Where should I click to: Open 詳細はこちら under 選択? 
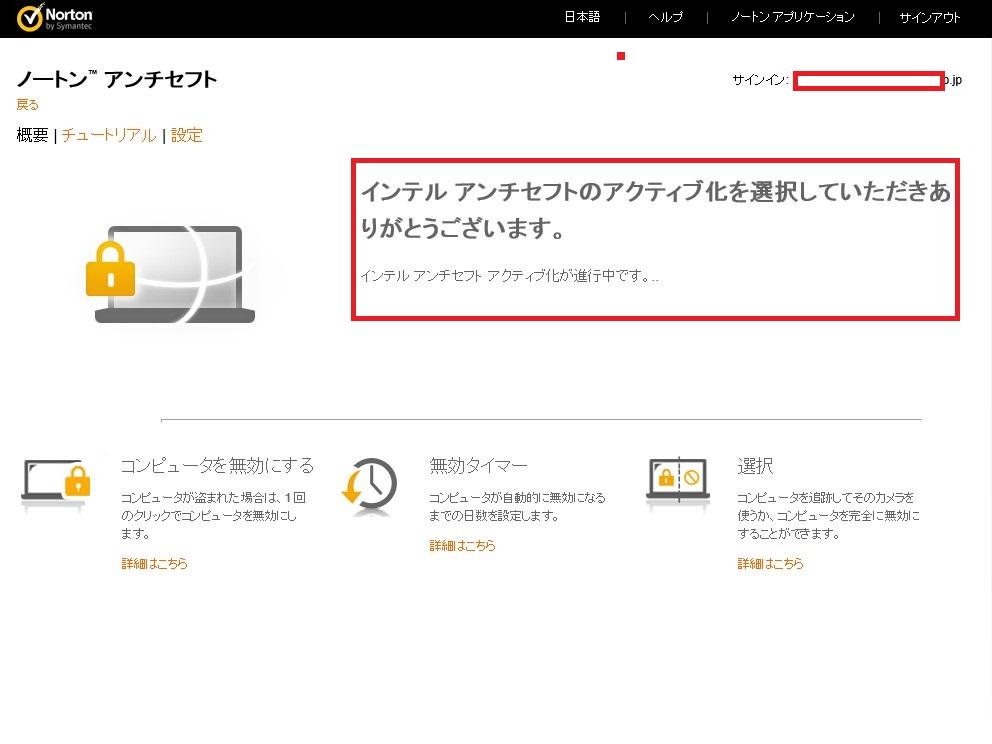pyautogui.click(x=771, y=564)
